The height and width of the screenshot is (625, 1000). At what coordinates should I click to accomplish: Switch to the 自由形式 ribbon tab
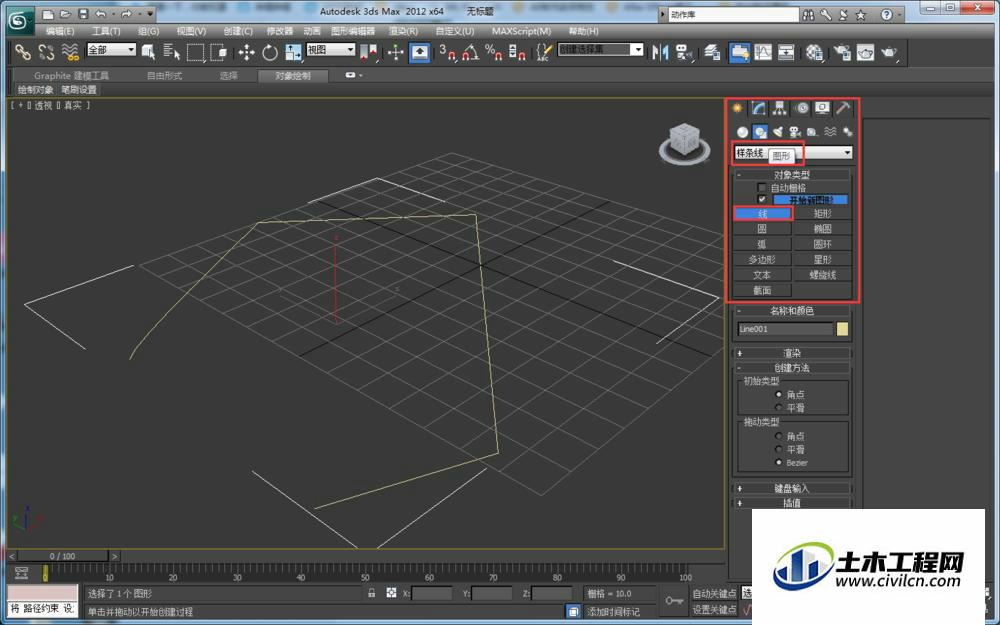tap(165, 75)
